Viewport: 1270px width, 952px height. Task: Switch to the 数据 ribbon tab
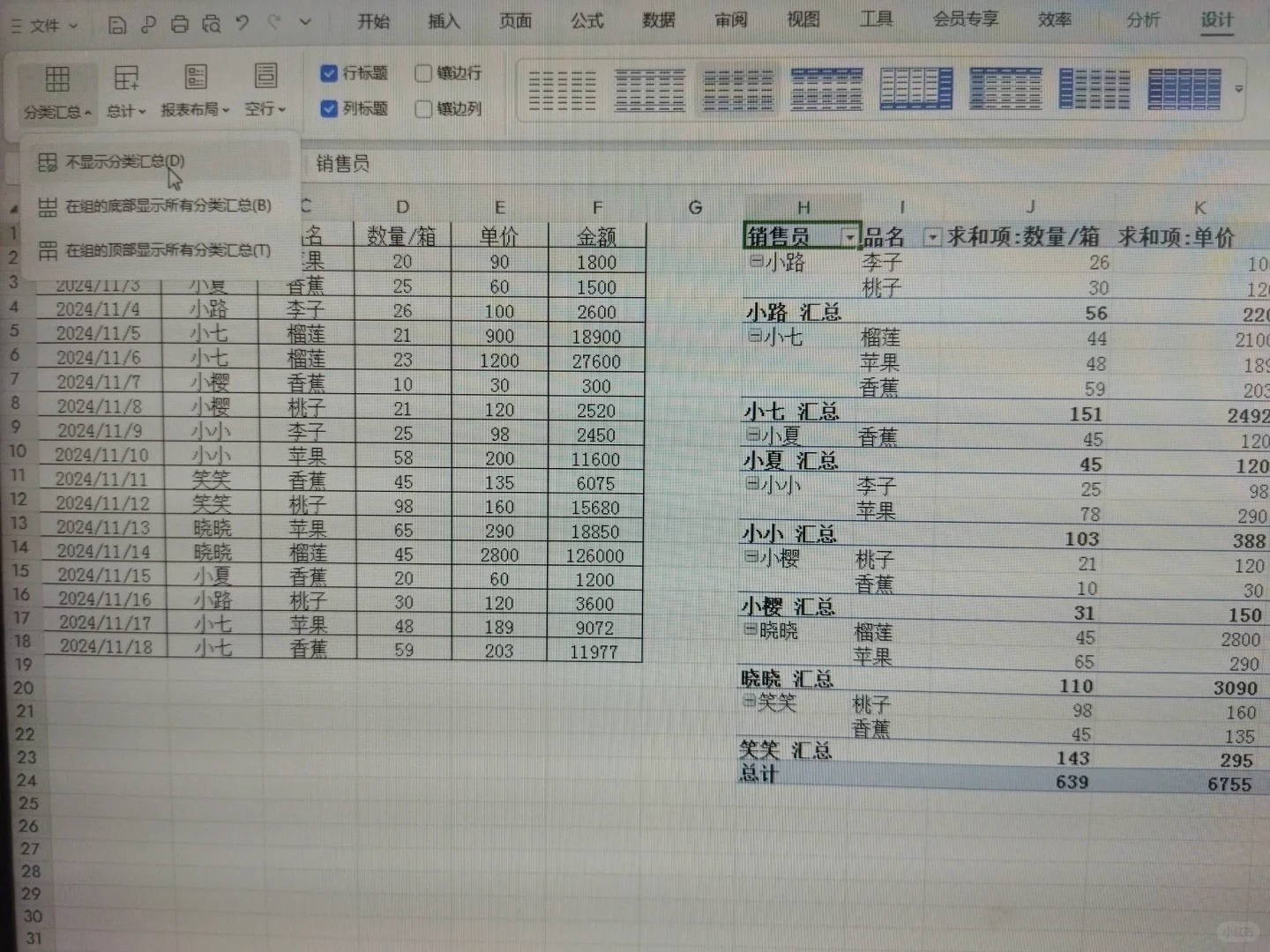click(x=658, y=21)
